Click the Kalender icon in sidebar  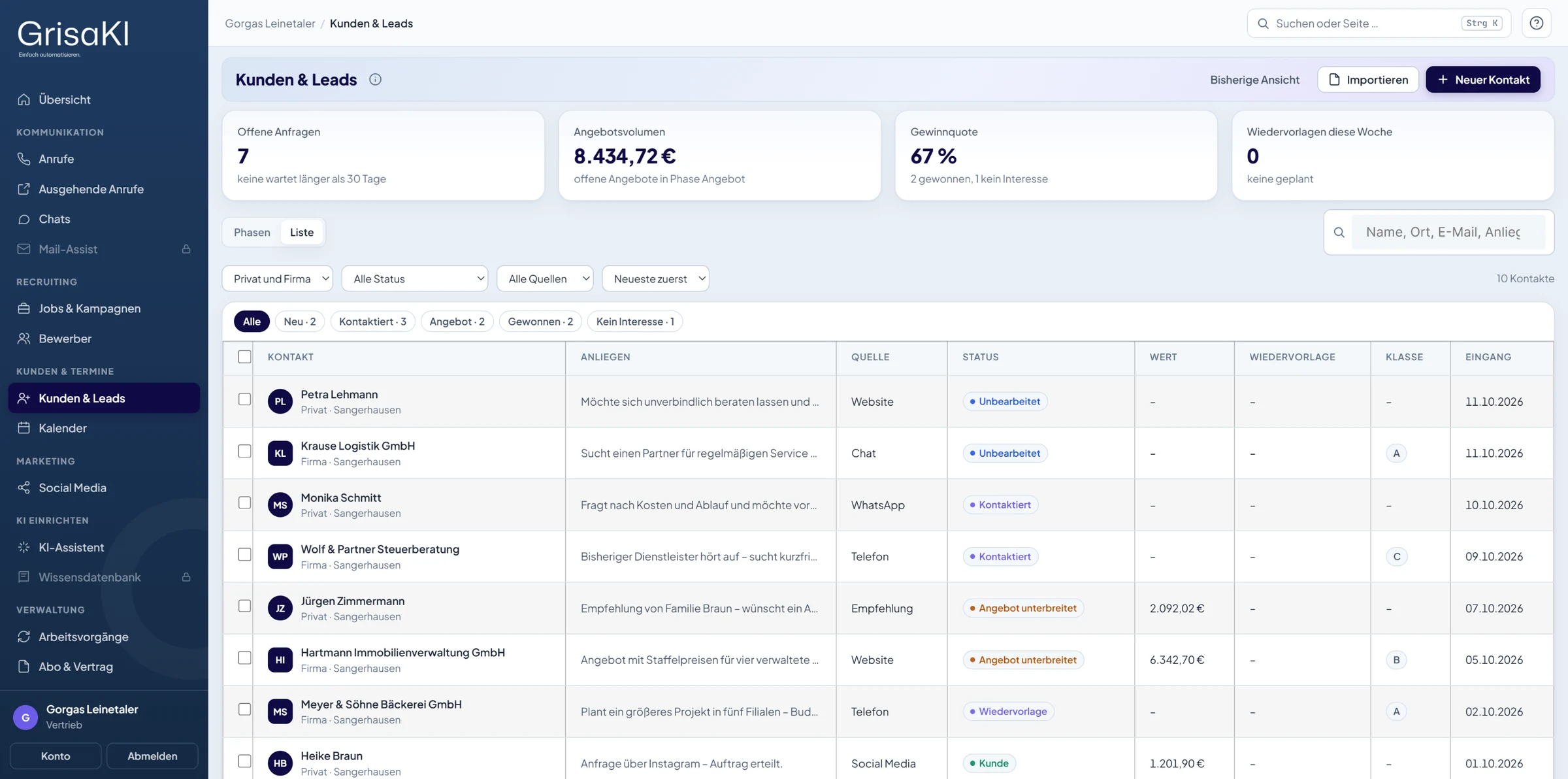[x=24, y=428]
